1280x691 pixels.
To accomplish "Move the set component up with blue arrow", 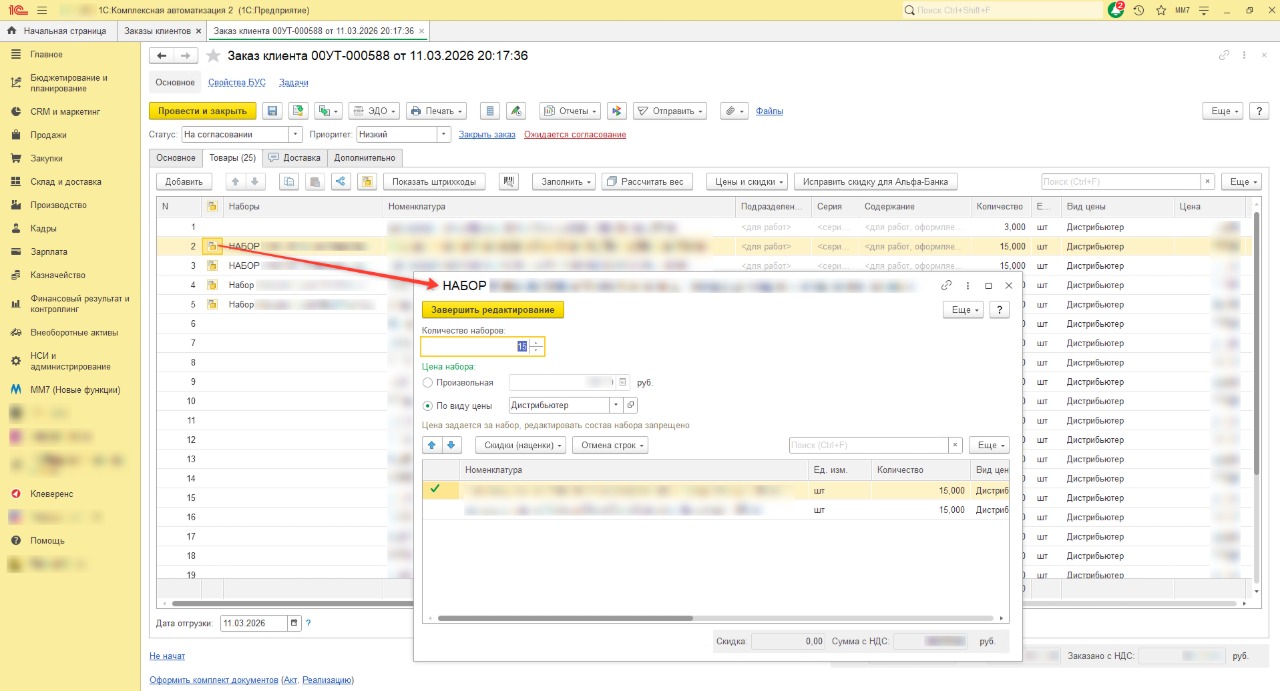I will [x=432, y=445].
